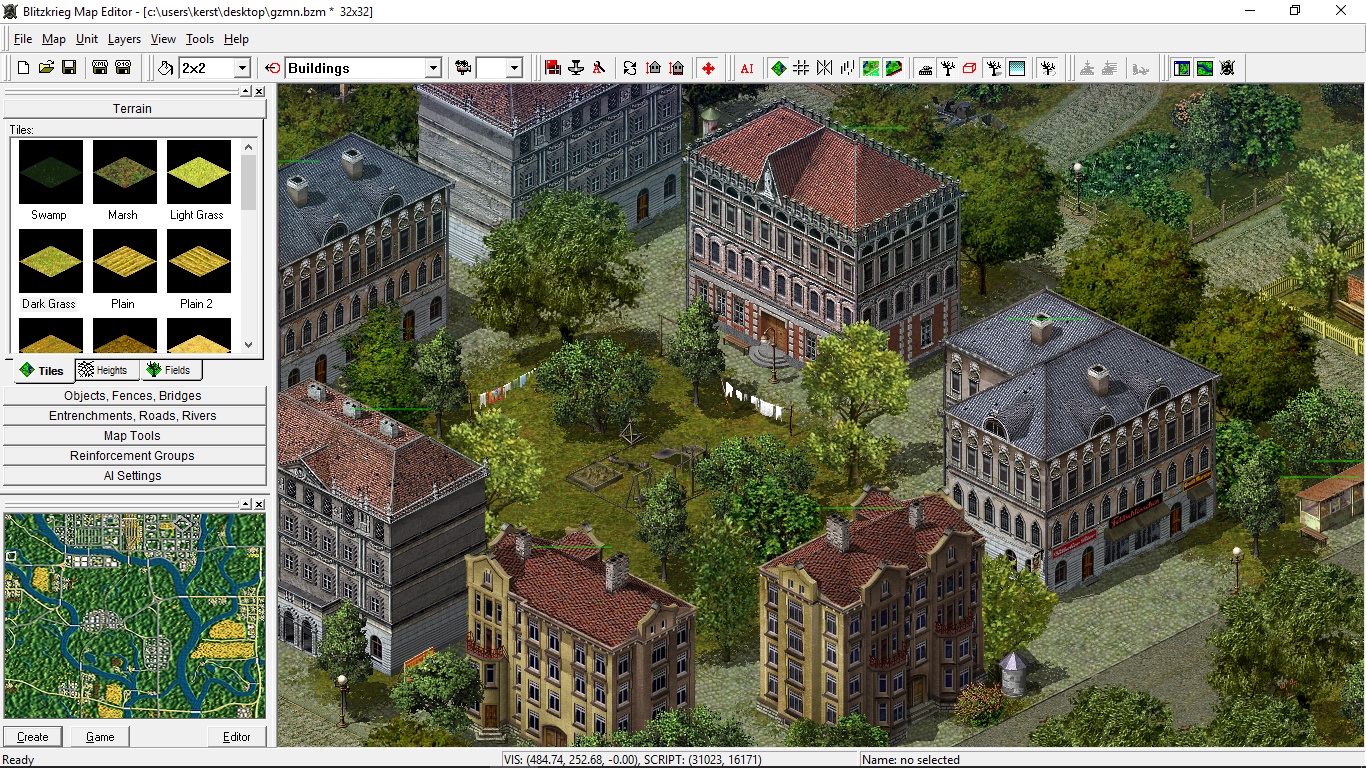Click the binary (010) save disk icon

coord(123,68)
